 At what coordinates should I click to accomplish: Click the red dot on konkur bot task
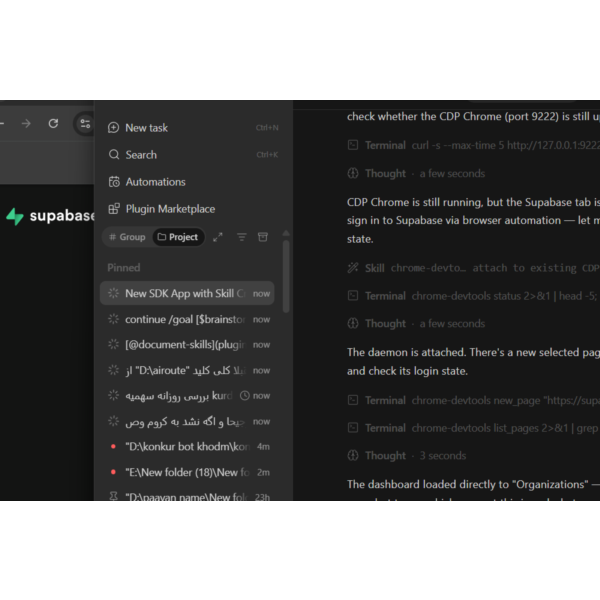(113, 447)
